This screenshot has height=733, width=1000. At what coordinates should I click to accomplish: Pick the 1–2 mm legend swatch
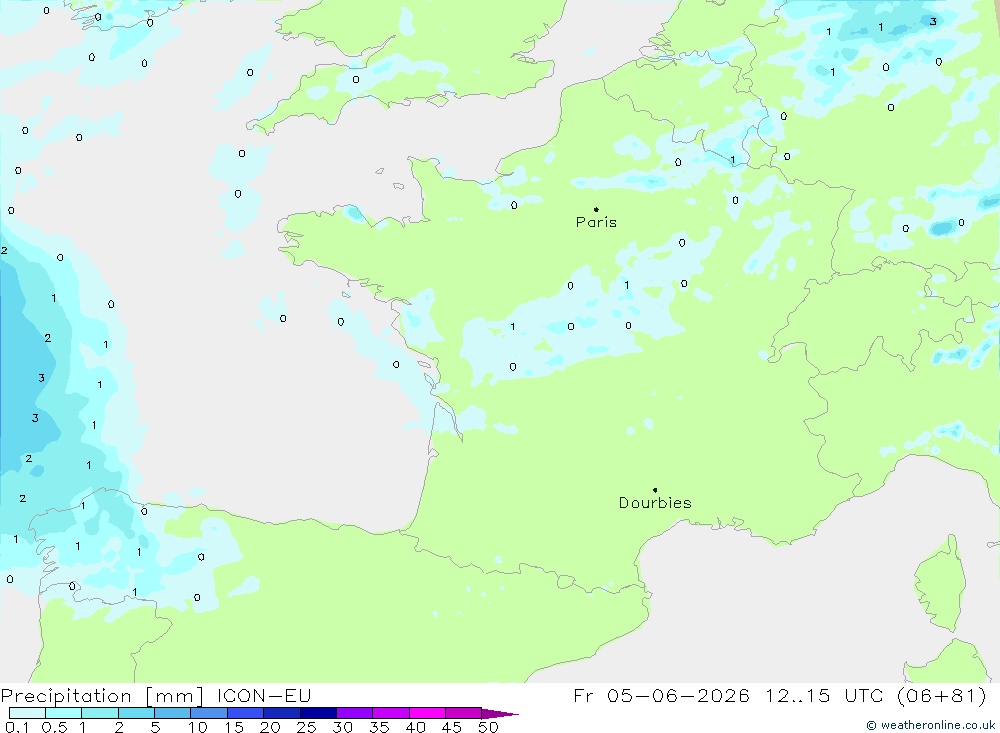(100, 713)
